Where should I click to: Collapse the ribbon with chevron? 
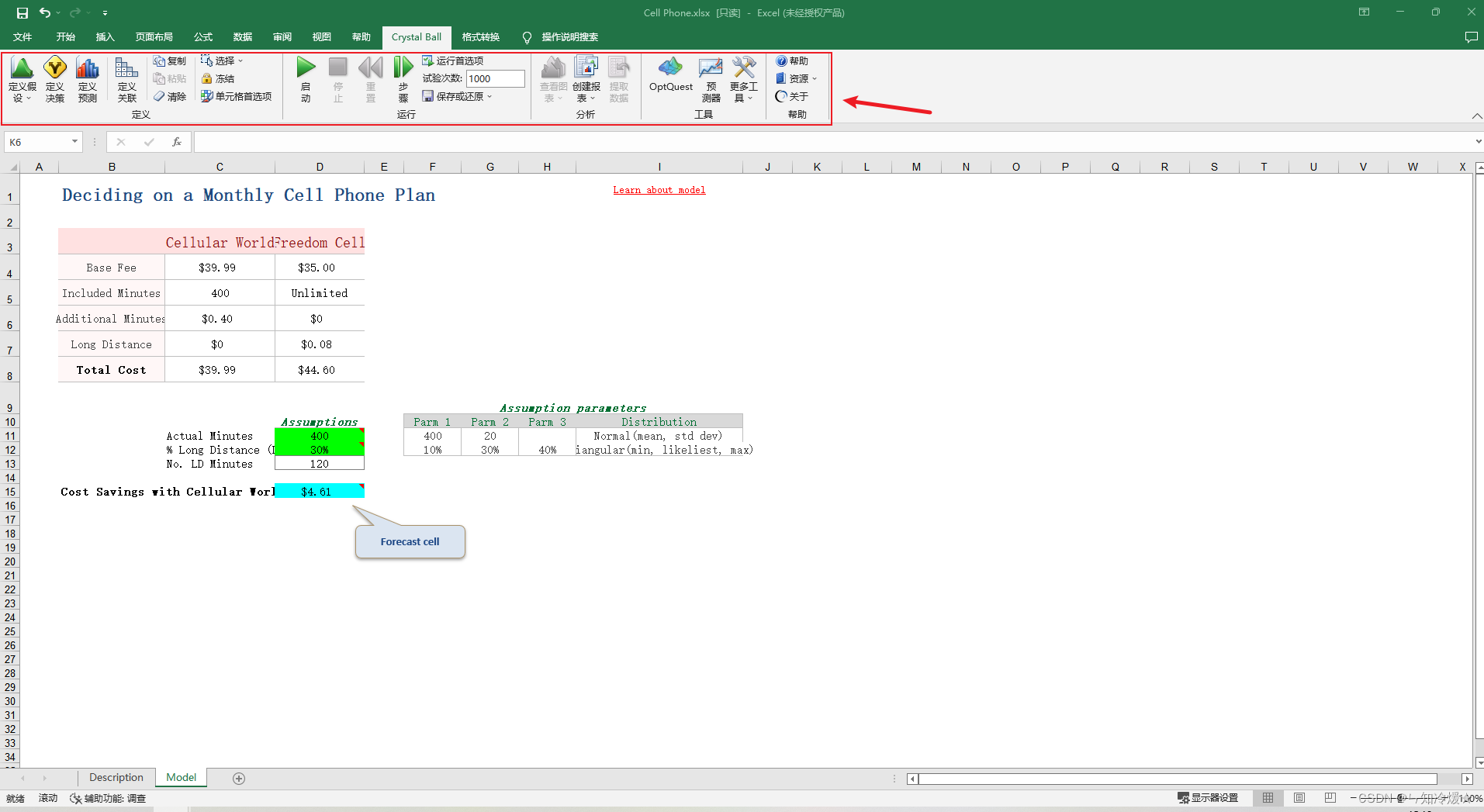click(1477, 116)
